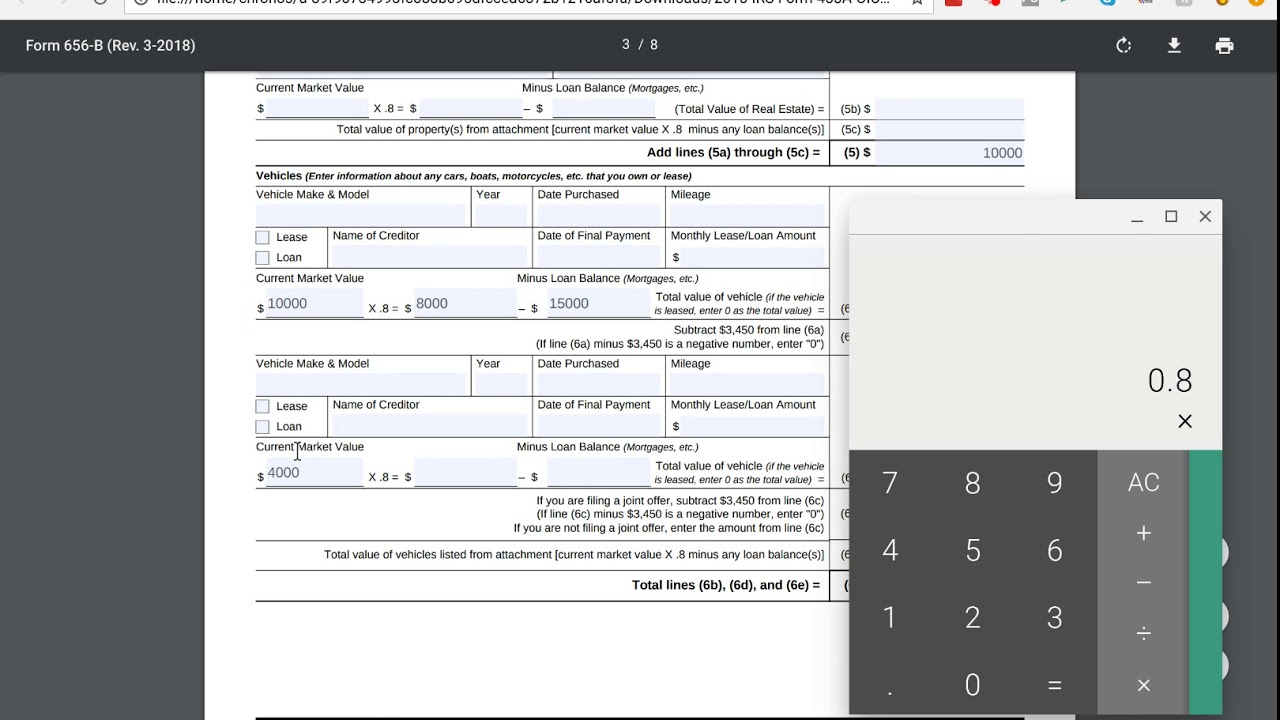This screenshot has width=1280, height=720.
Task: Check the second vehicle's Lease checkbox
Action: point(262,406)
